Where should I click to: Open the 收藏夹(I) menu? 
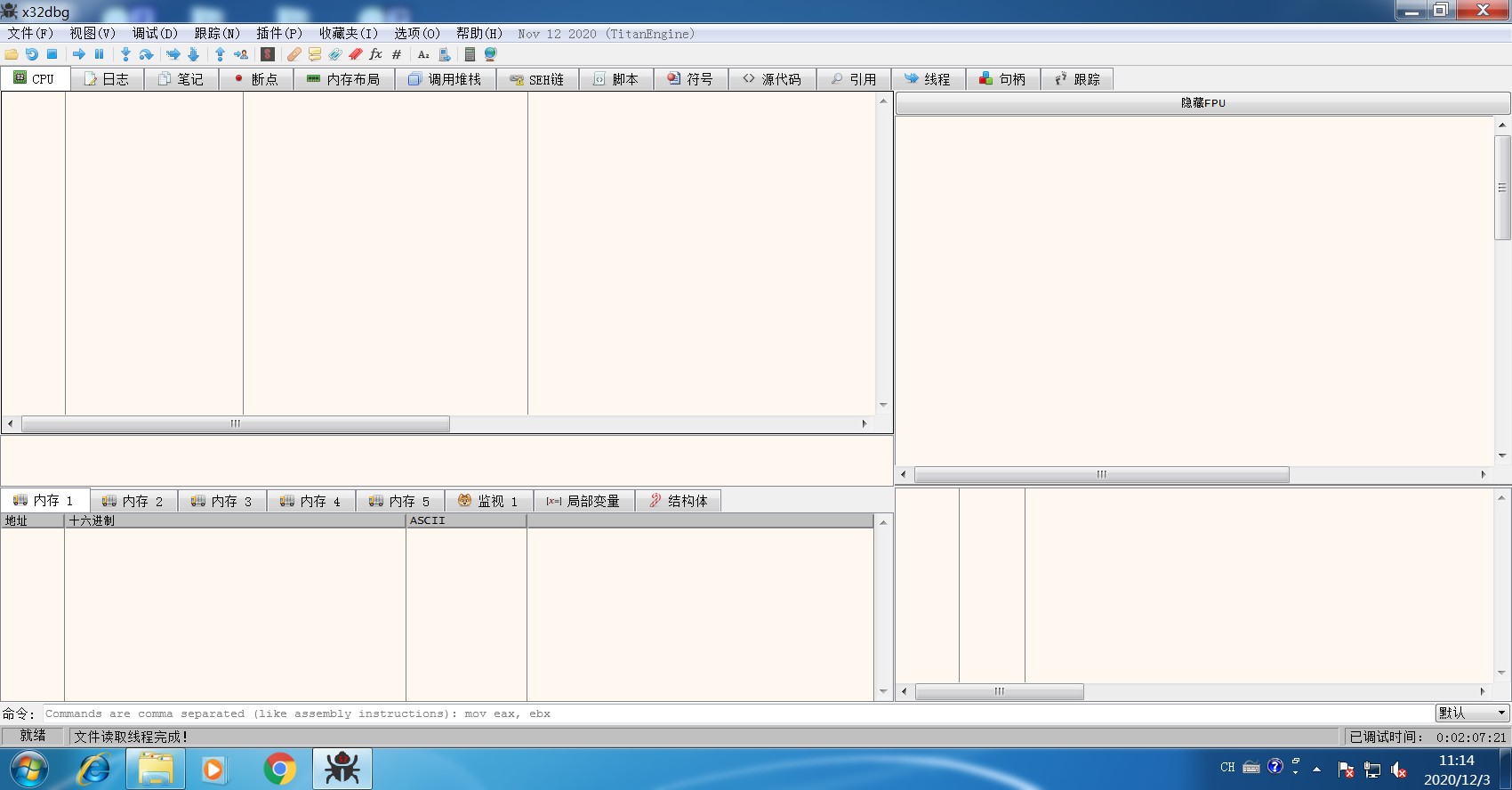point(348,33)
